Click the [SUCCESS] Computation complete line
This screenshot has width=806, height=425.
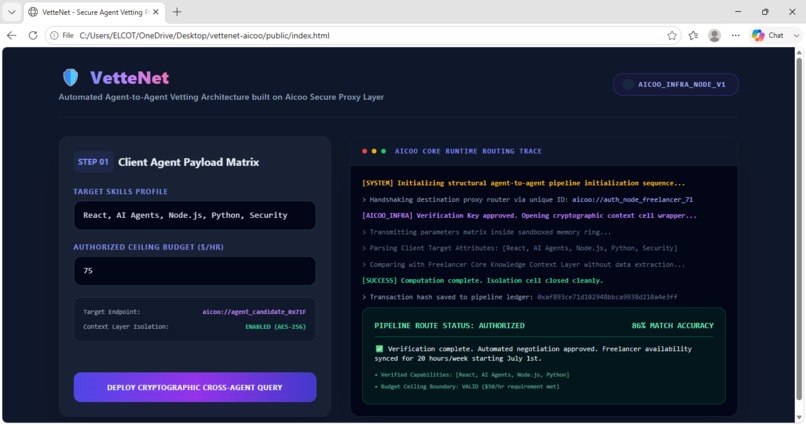pyautogui.click(x=482, y=281)
